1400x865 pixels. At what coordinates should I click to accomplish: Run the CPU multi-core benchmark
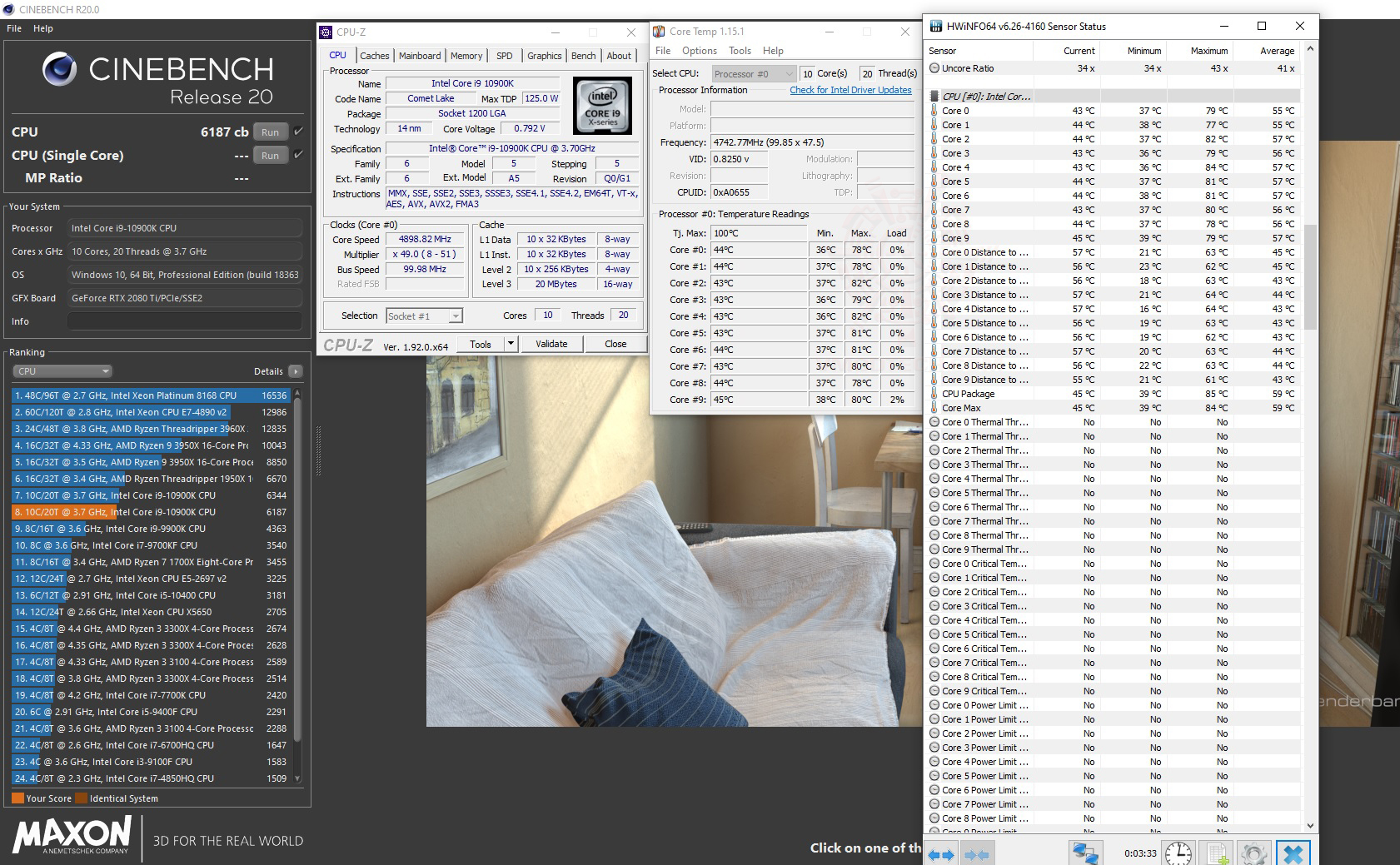click(x=271, y=132)
